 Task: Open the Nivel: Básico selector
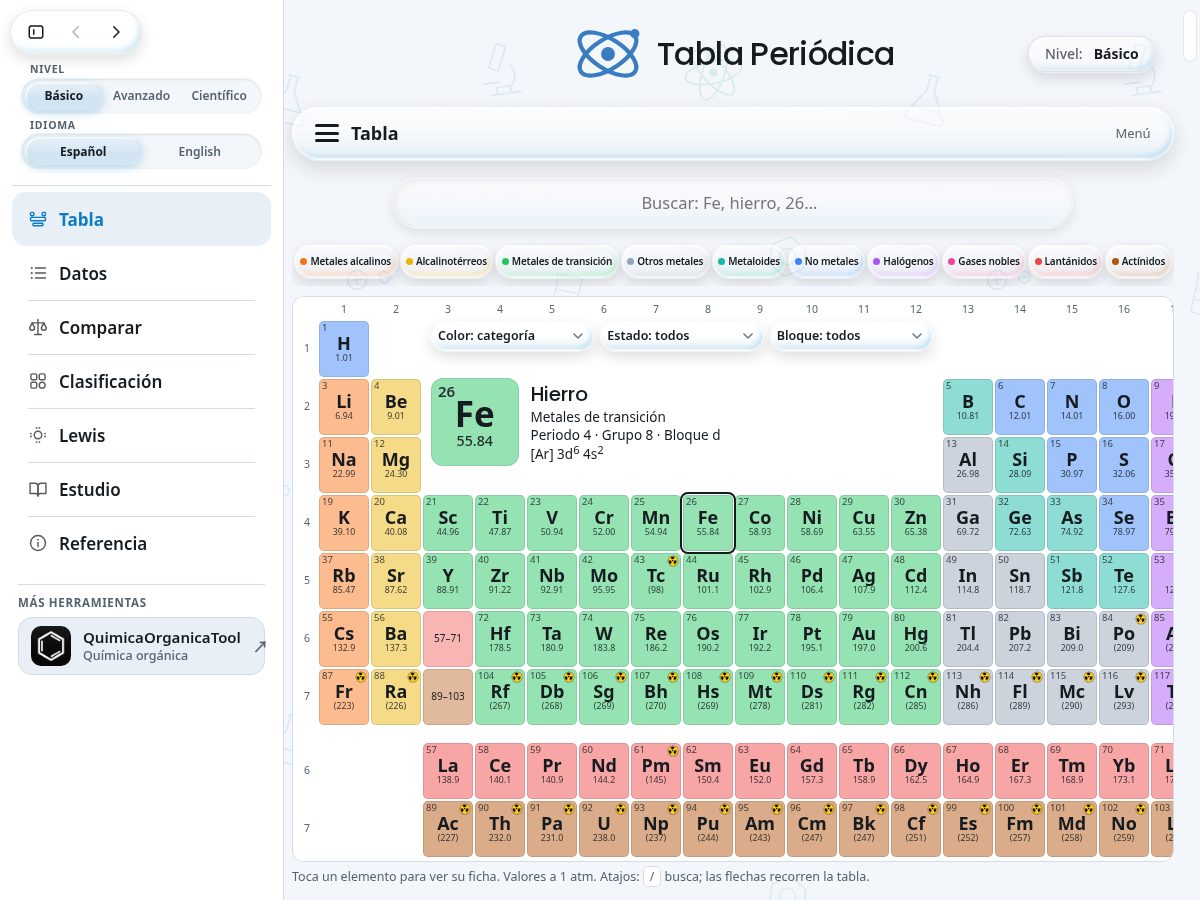click(x=1092, y=54)
